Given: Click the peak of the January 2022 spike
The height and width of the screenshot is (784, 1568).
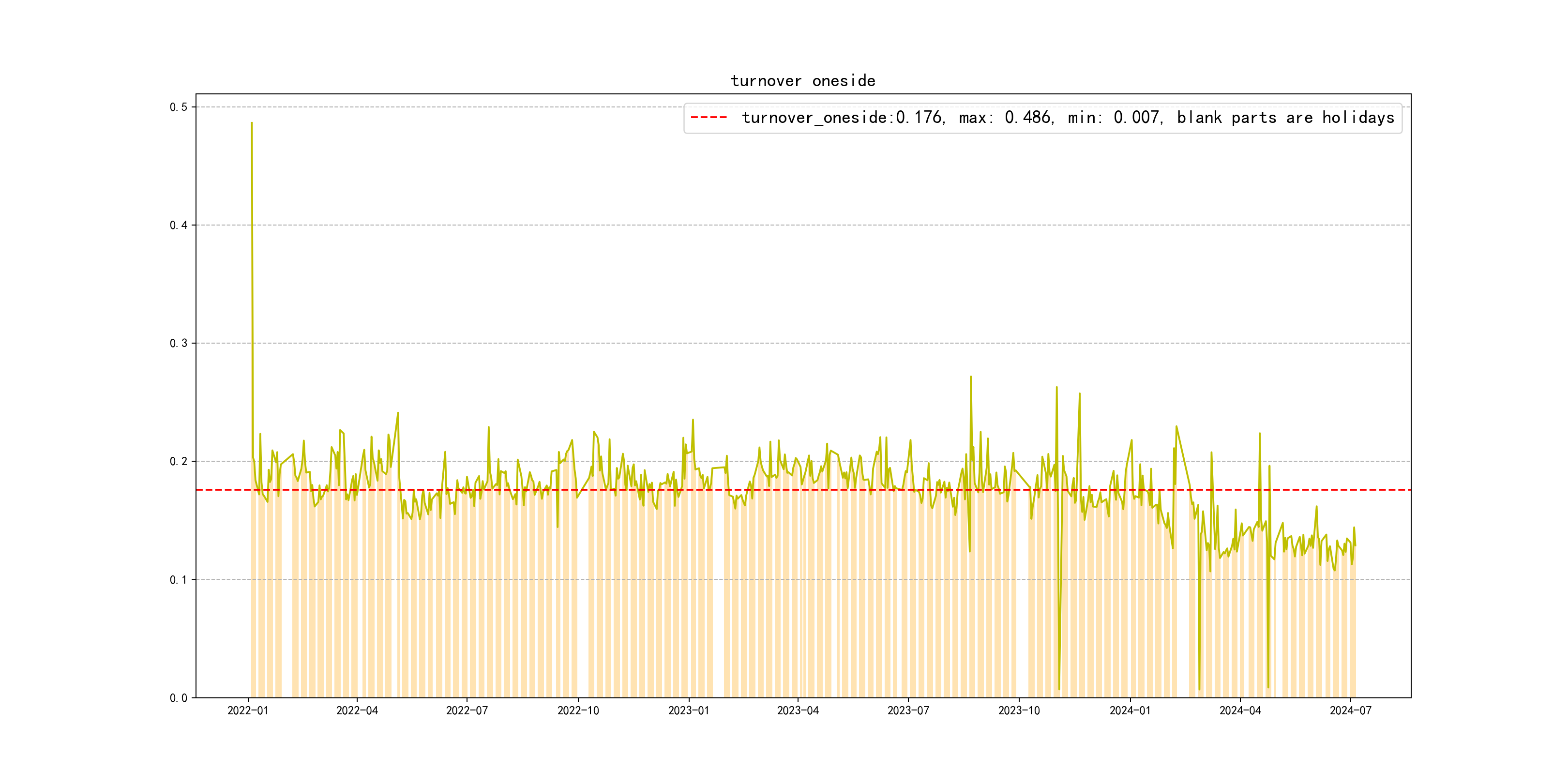Looking at the screenshot, I should point(251,123).
